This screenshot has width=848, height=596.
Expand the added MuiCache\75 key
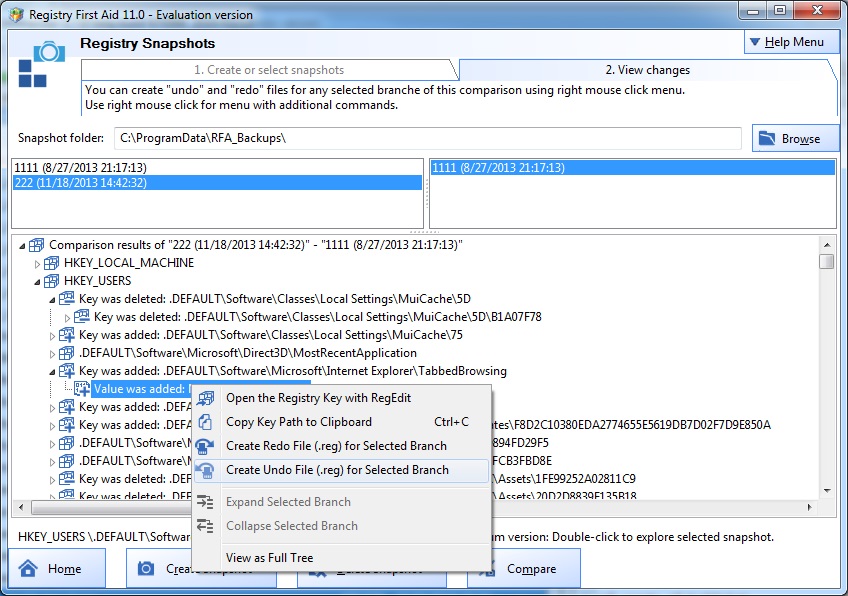[x=52, y=336]
